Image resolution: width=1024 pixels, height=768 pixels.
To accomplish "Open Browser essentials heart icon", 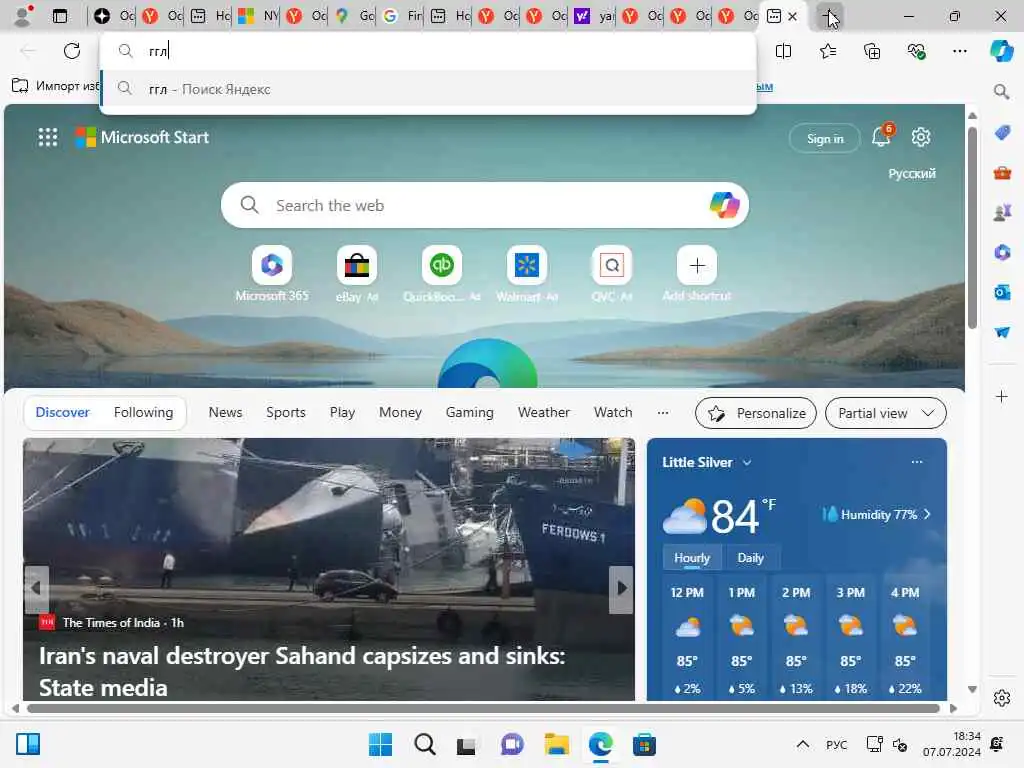I will click(916, 51).
